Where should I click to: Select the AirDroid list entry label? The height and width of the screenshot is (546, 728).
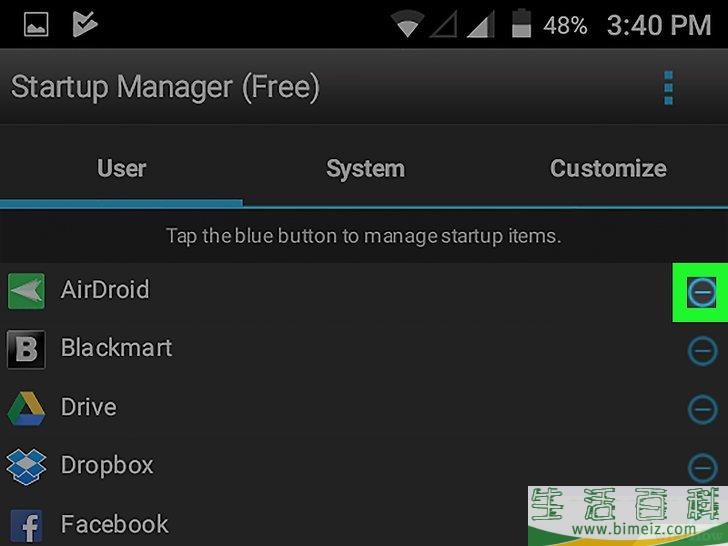click(105, 290)
